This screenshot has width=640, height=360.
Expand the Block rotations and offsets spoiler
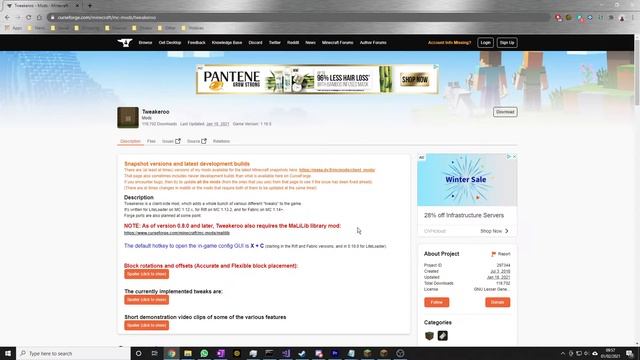tap(147, 274)
